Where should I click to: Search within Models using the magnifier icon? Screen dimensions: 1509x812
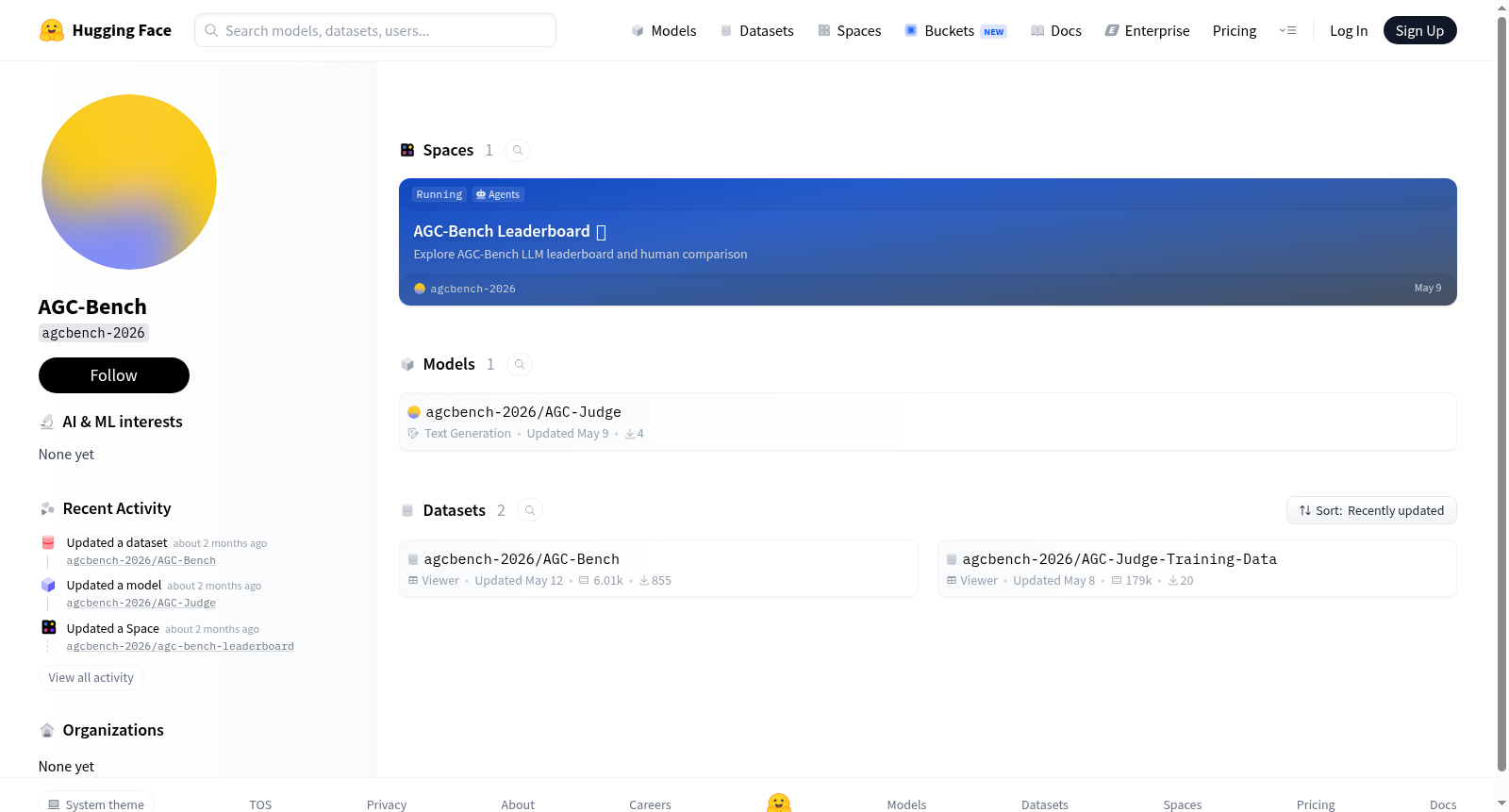click(x=520, y=364)
